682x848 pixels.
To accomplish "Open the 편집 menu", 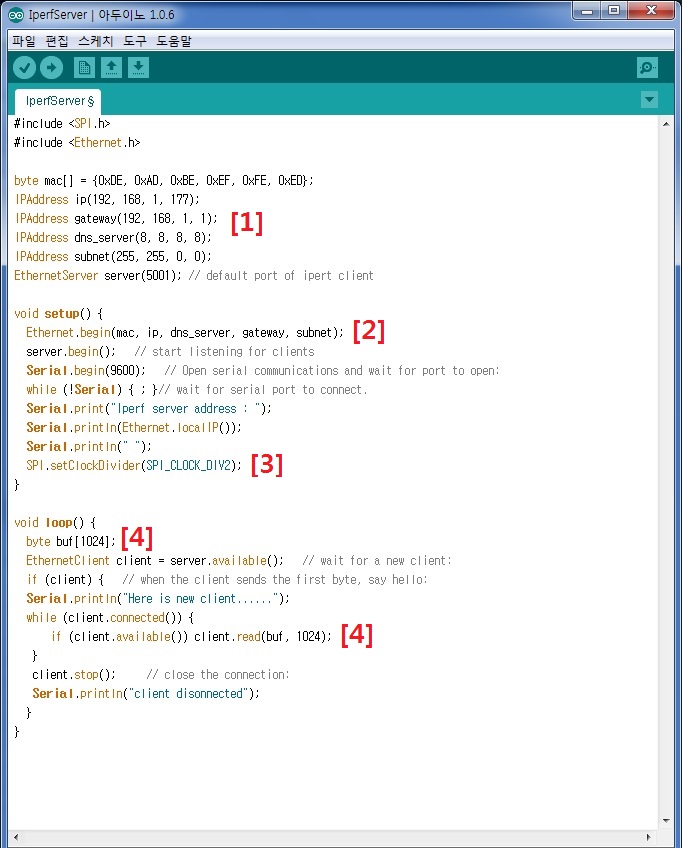I will pyautogui.click(x=57, y=41).
